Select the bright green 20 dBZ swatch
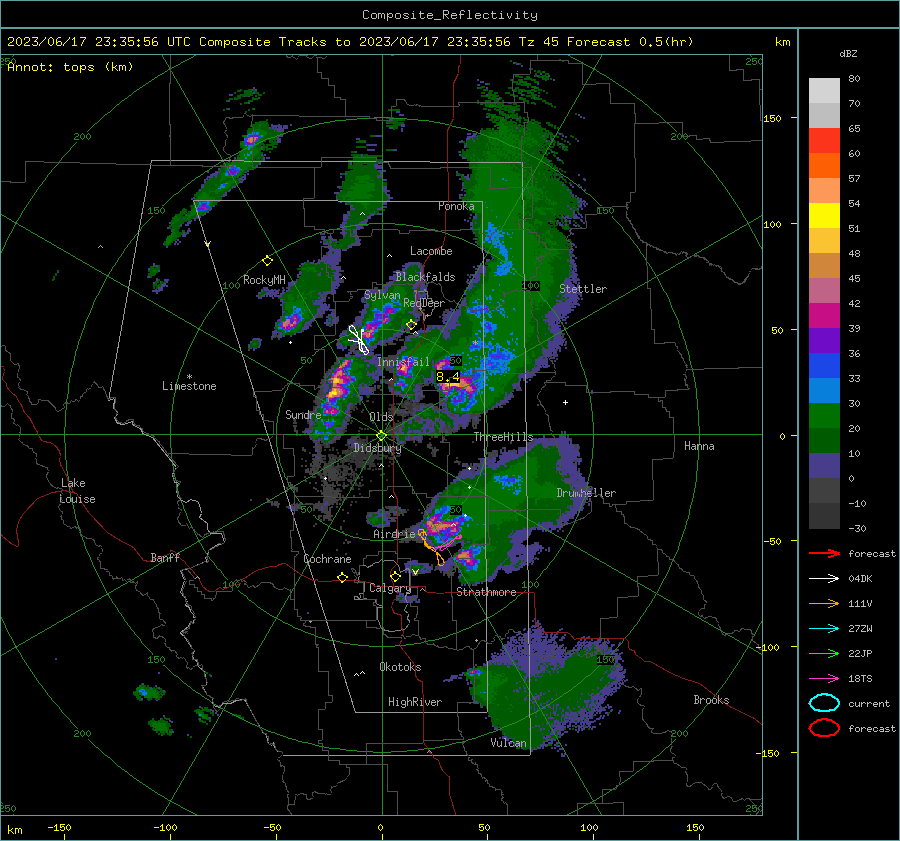This screenshot has width=900, height=841. (824, 415)
